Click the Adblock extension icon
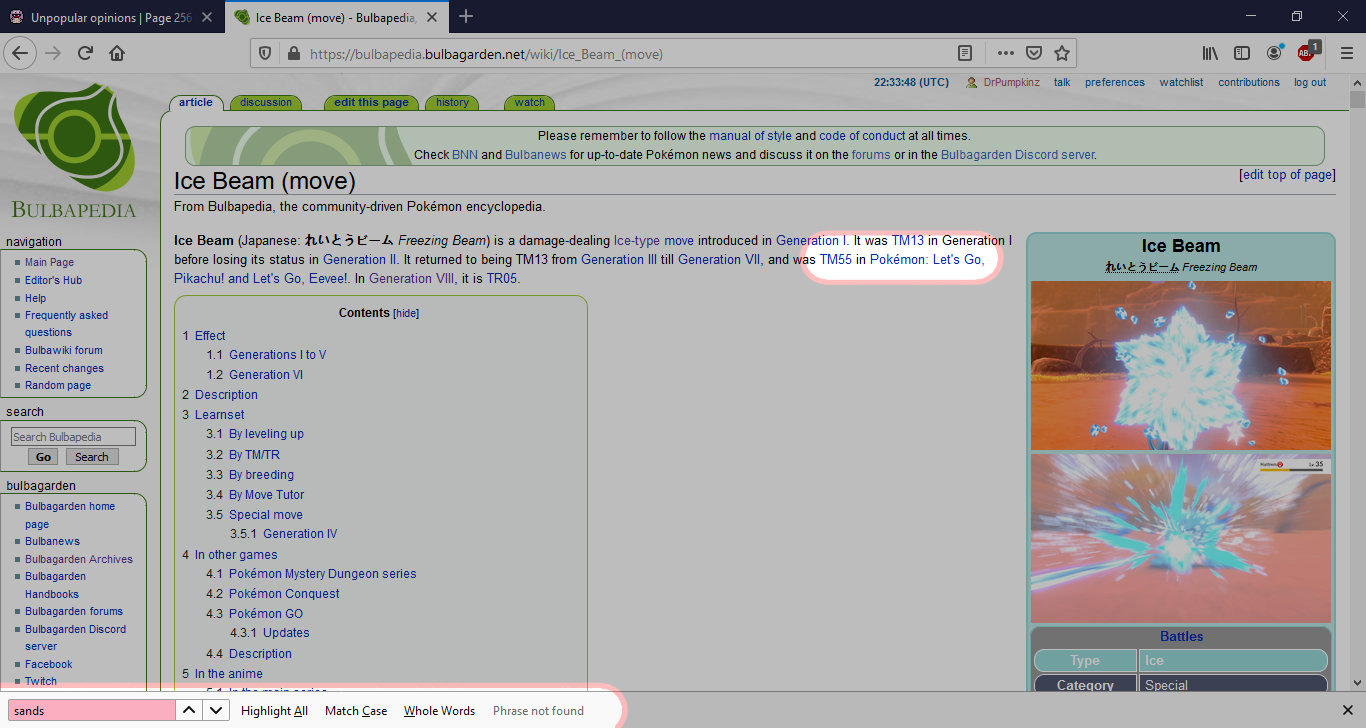Screen dimensions: 1366x728 [x=1306, y=53]
